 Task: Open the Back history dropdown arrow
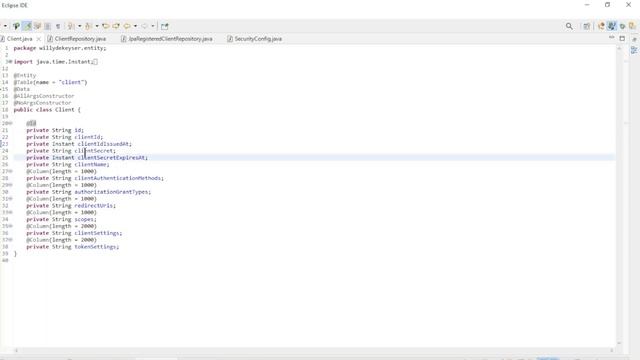click(x=135, y=26)
